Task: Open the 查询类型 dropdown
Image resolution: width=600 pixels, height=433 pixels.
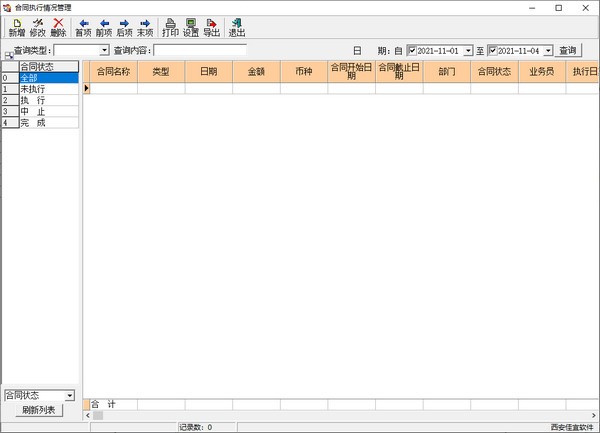Action: (x=104, y=50)
